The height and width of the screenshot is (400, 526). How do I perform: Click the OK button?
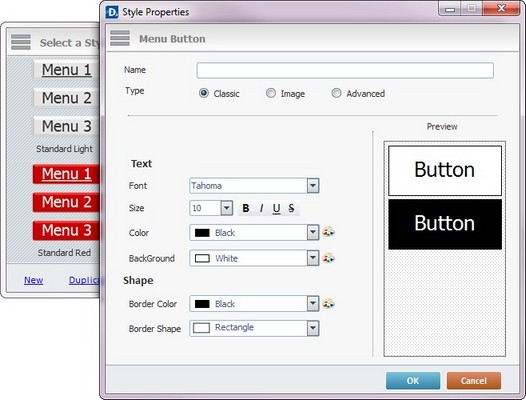[x=413, y=381]
